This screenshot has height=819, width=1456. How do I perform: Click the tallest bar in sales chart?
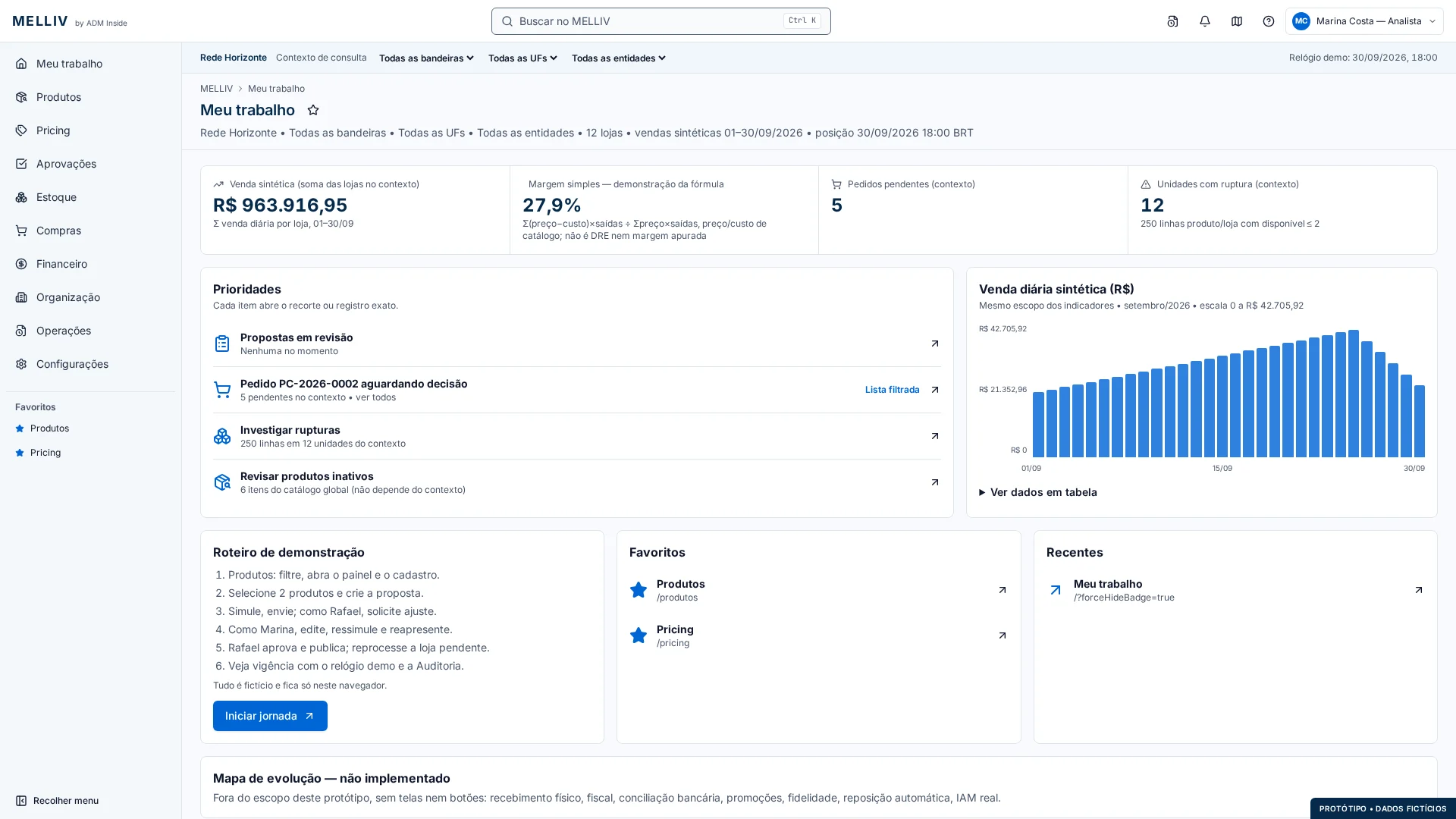(1354, 394)
